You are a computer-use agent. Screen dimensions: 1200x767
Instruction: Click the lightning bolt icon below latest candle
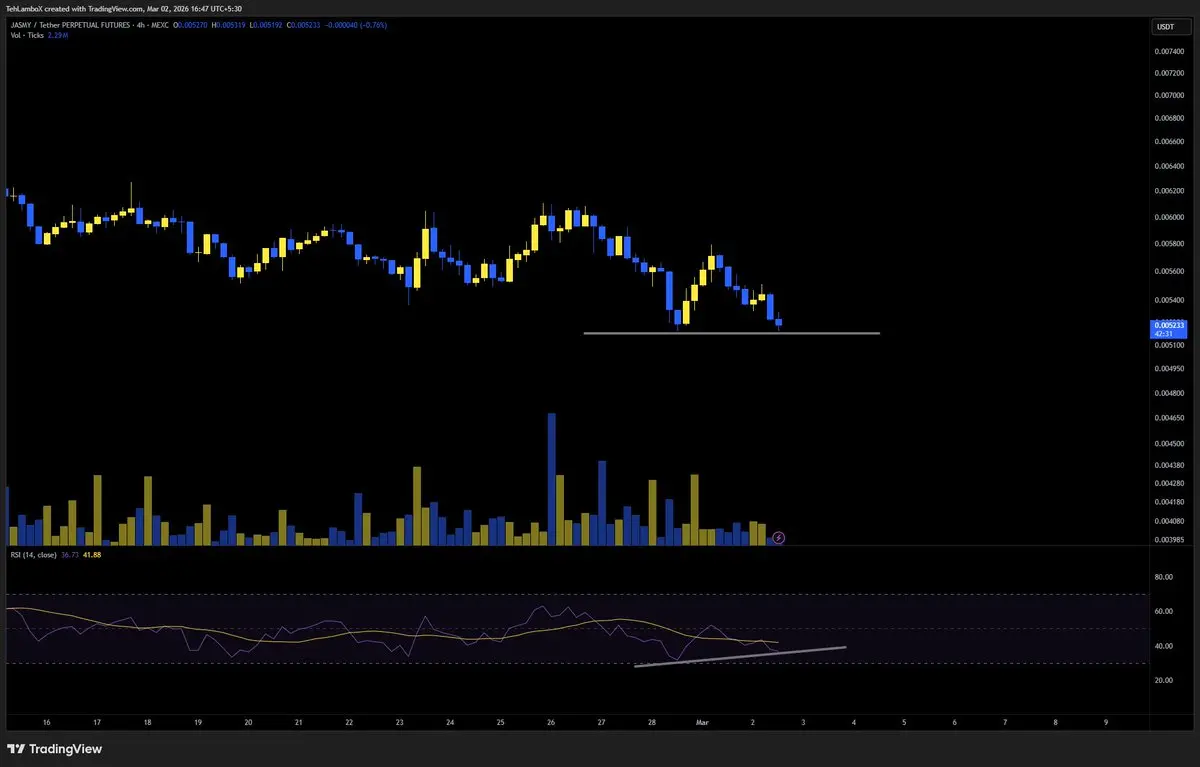(x=779, y=538)
